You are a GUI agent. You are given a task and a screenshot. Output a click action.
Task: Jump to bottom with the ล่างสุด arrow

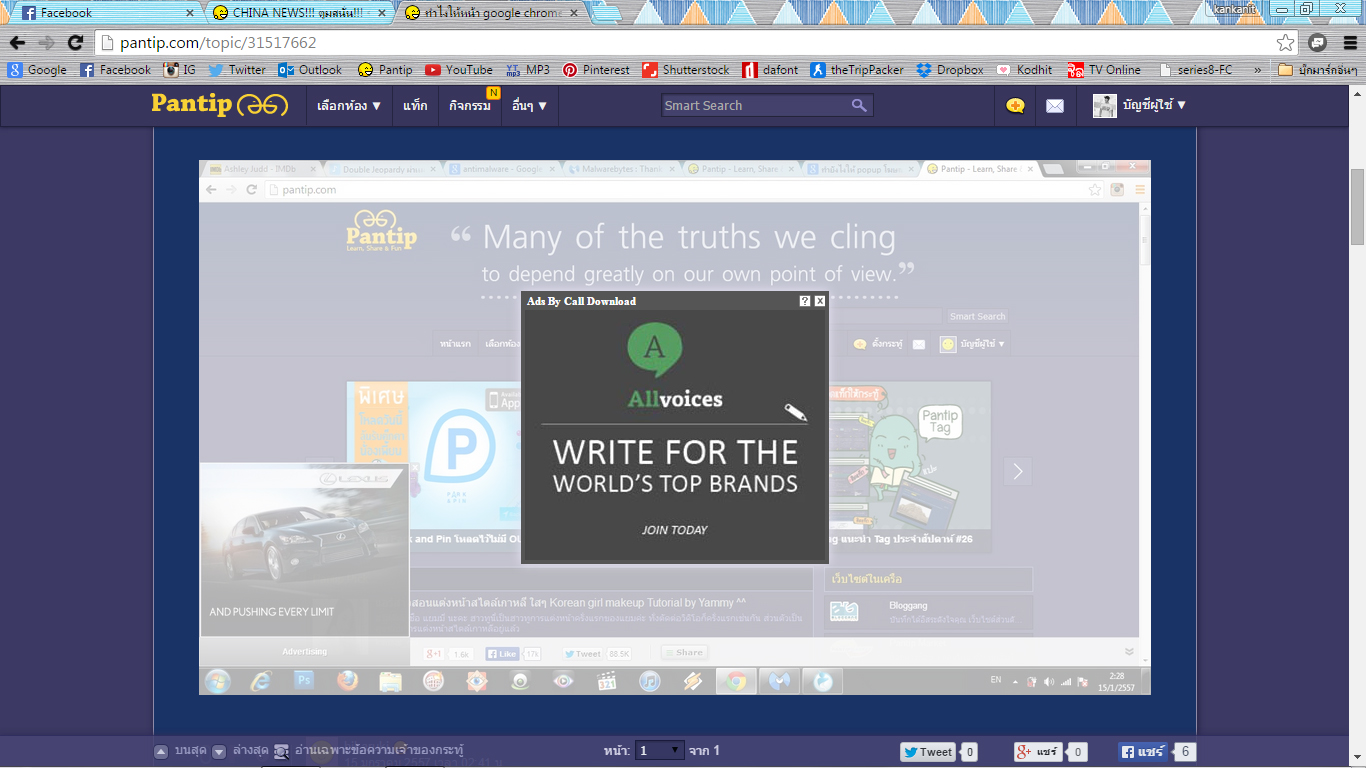240,751
